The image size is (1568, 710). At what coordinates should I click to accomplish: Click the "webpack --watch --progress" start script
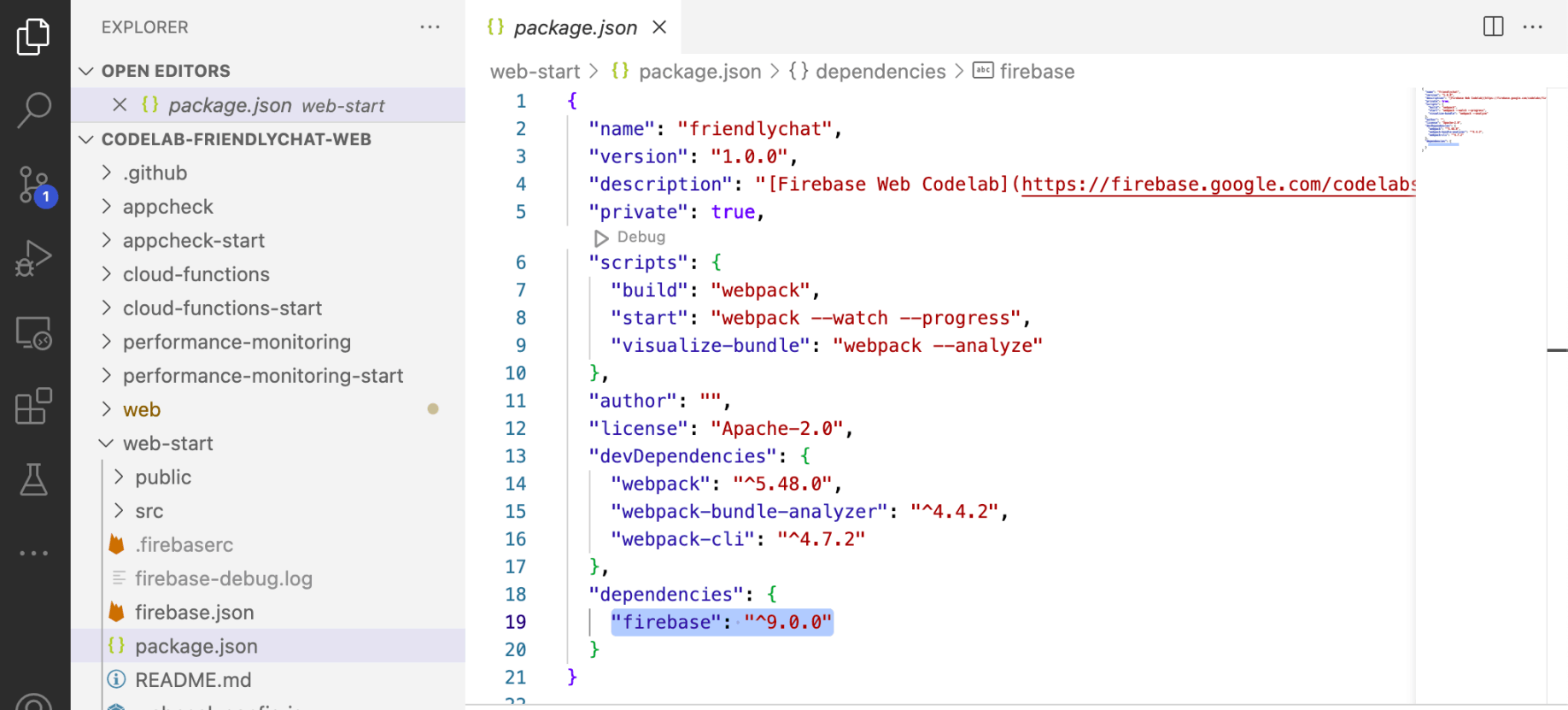point(866,318)
